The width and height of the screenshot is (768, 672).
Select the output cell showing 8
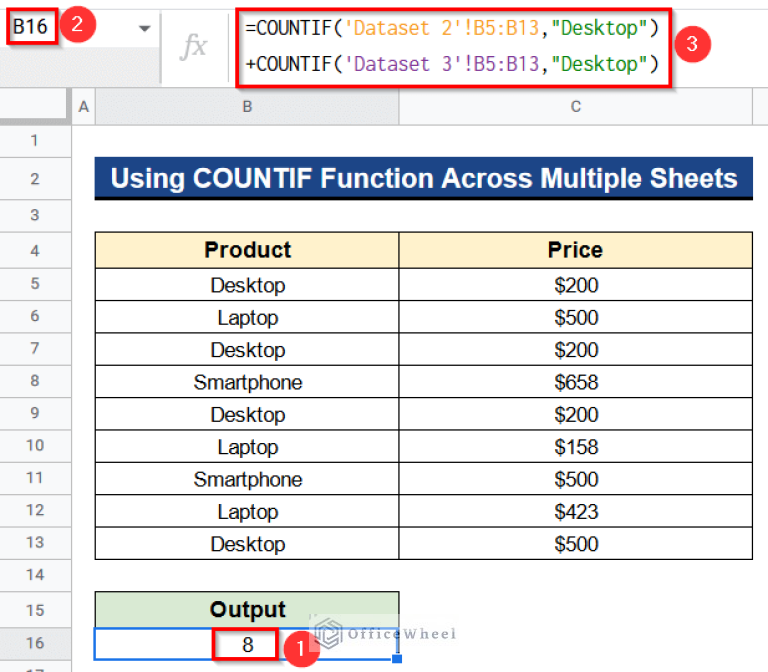(x=247, y=644)
